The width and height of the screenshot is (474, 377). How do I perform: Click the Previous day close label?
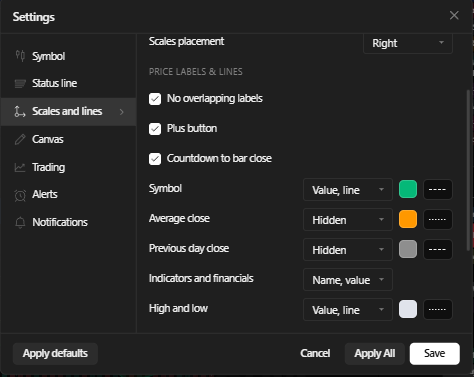[189, 249]
